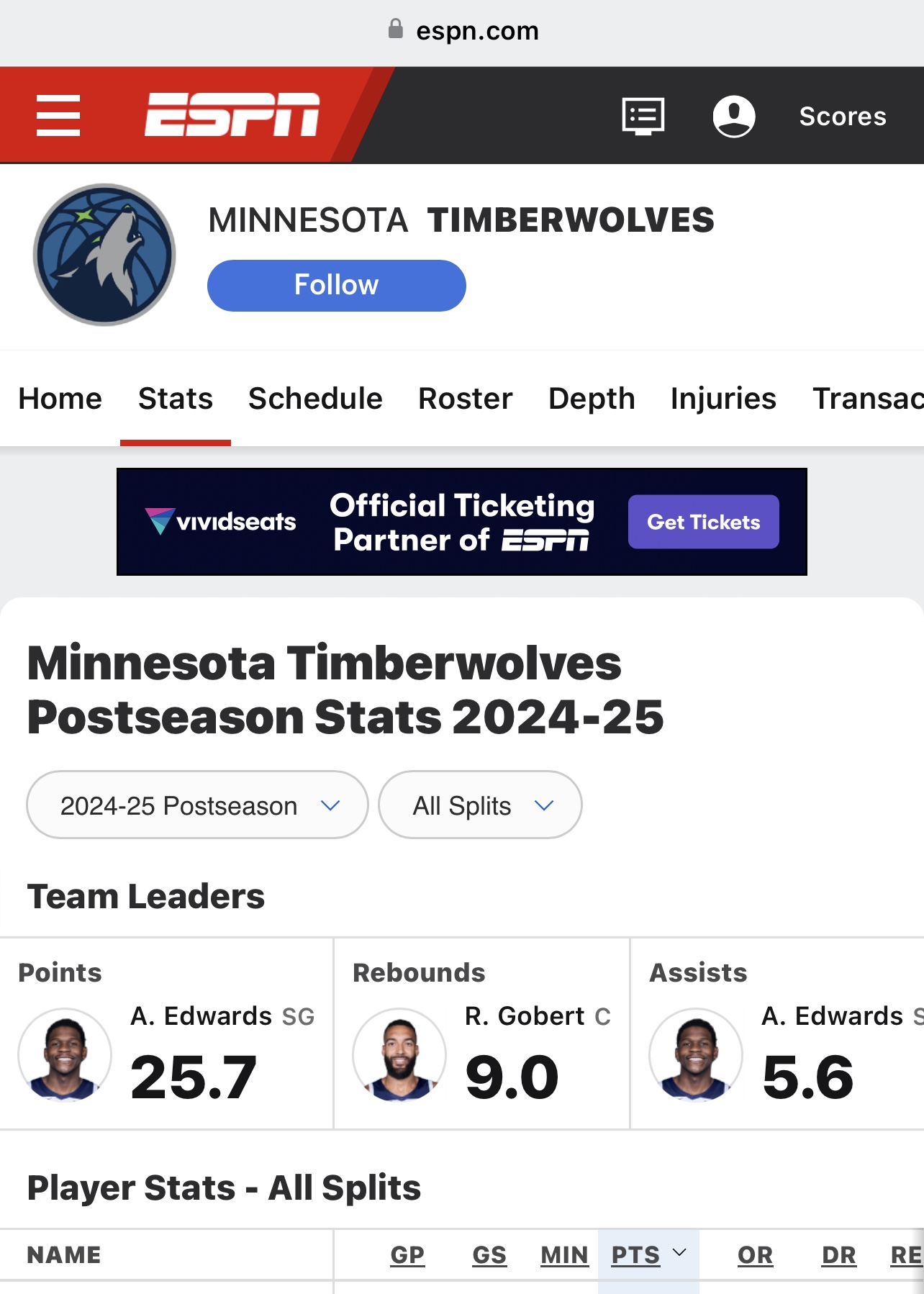Tap the lock icon beside espn.com

[395, 30]
